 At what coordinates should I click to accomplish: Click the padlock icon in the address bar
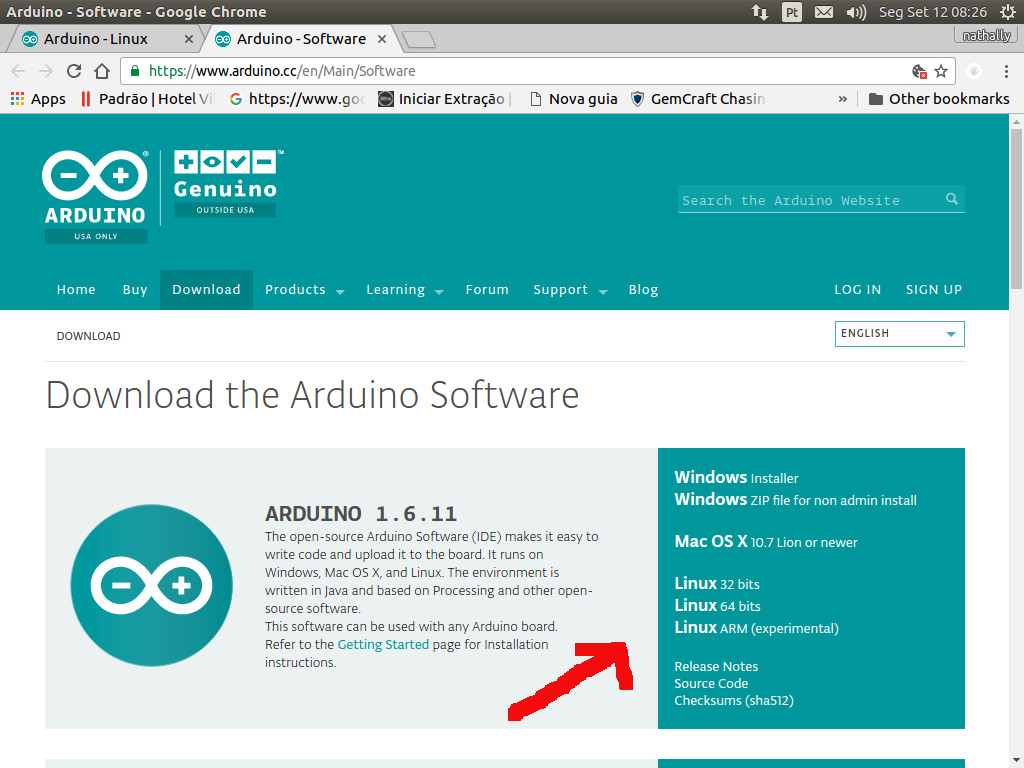[x=133, y=71]
